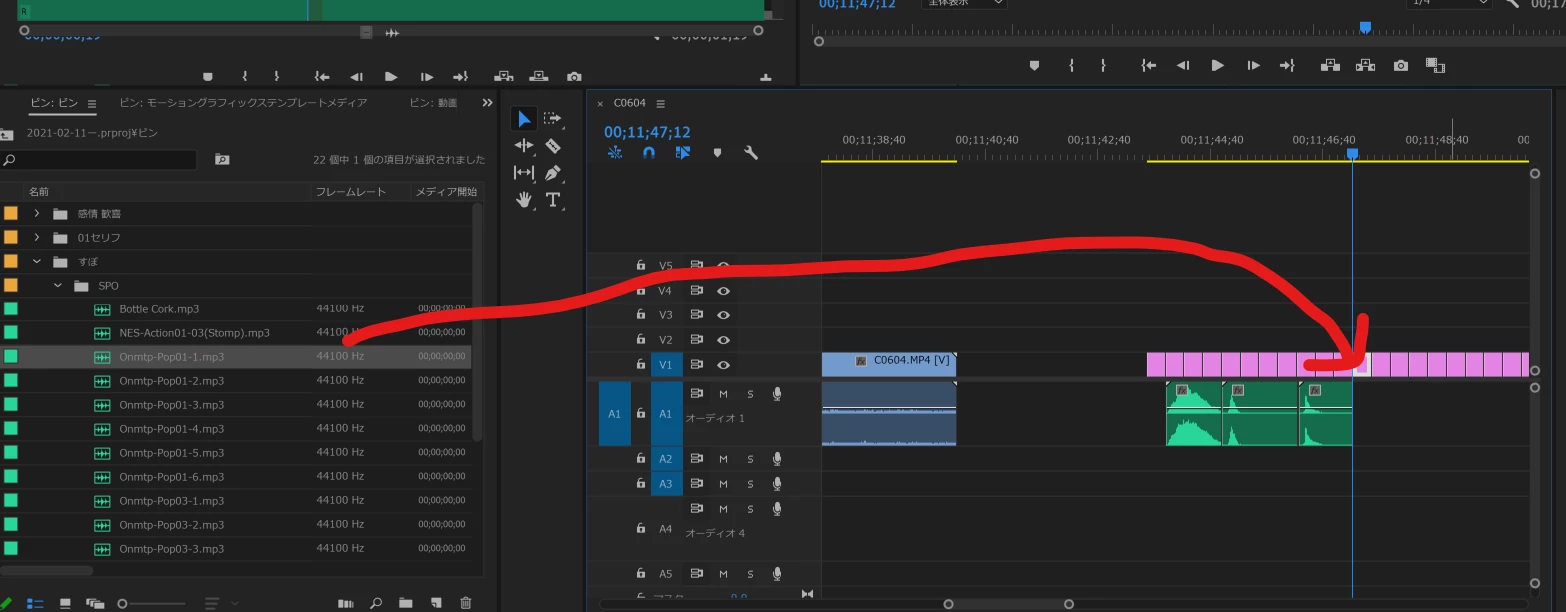This screenshot has height=612, width=1566.
Task: Hide the V2 track with eye icon
Action: pos(723,340)
